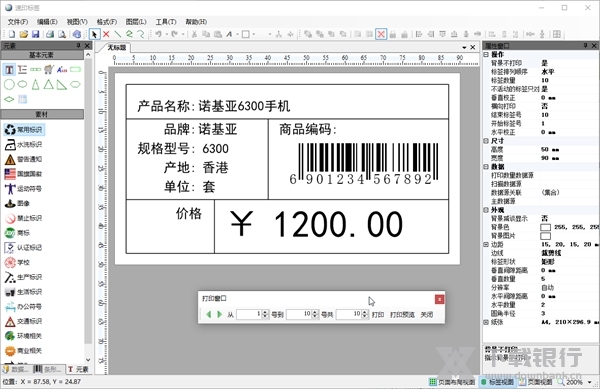
Task: Collapse the 操作 property group
Action: click(486, 55)
